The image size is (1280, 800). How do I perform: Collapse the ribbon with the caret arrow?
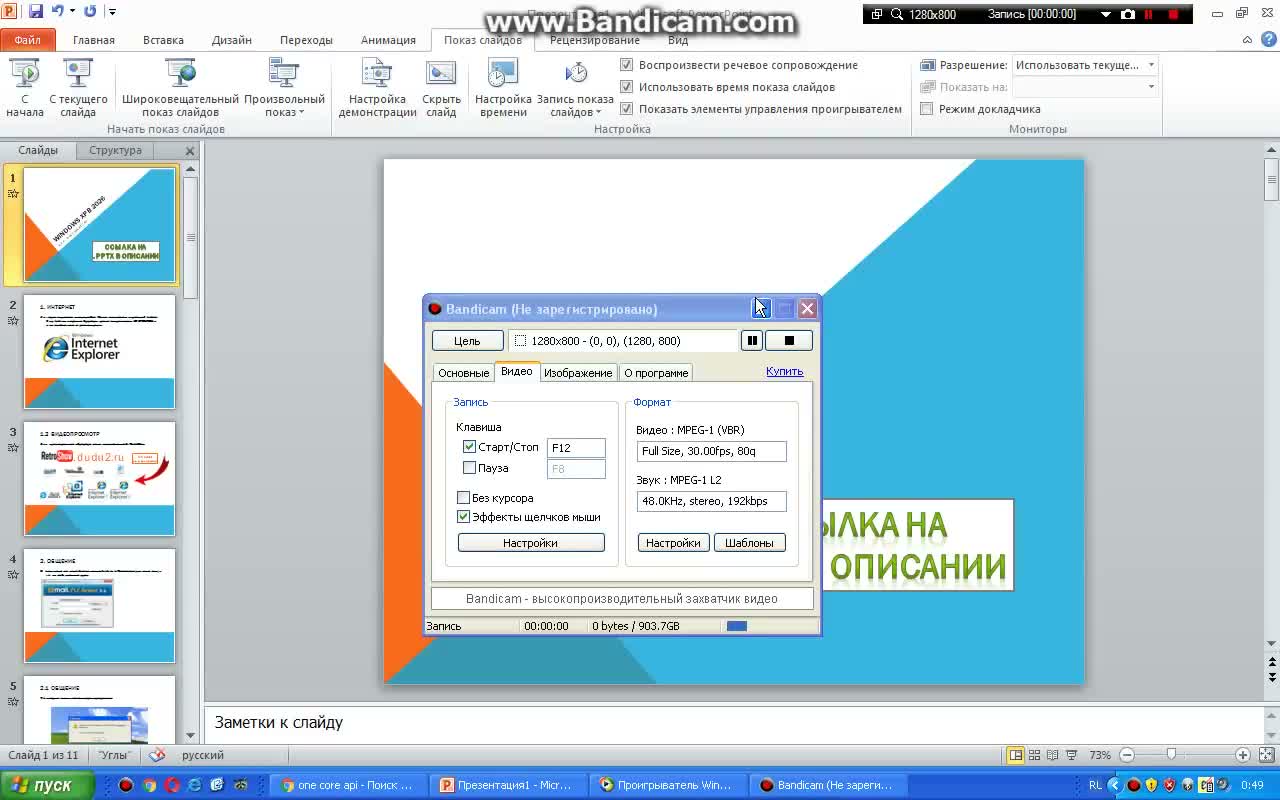pos(1247,40)
